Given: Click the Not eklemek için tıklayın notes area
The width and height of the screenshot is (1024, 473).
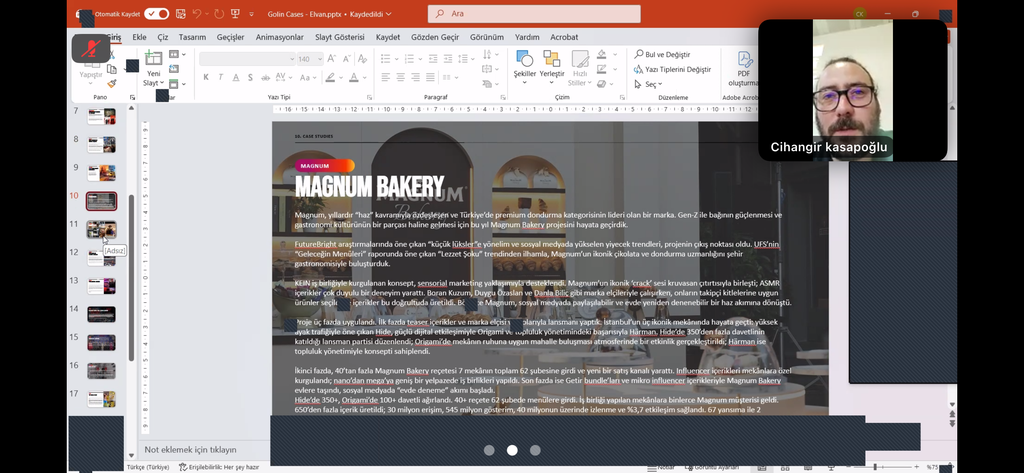Looking at the screenshot, I should tap(191, 450).
